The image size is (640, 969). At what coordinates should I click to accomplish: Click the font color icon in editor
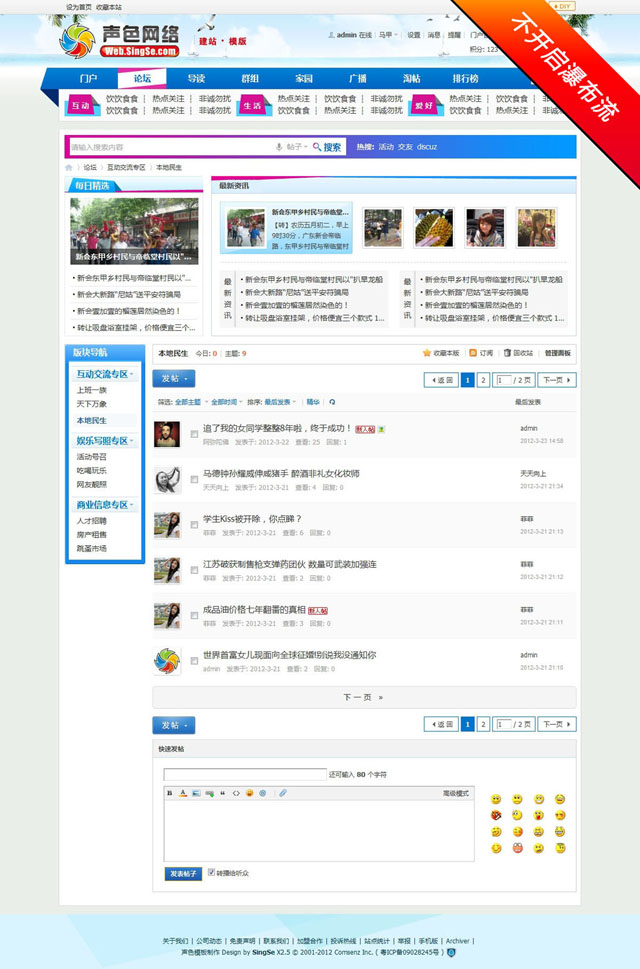(183, 793)
